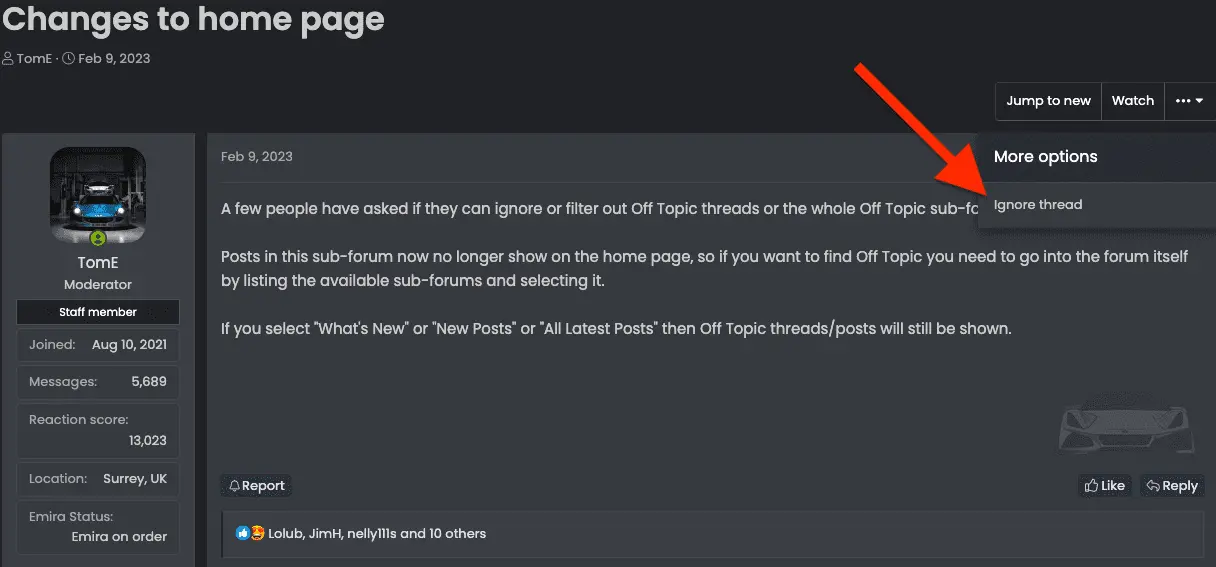Click the bell icon for Report
The image size is (1216, 567).
click(234, 486)
